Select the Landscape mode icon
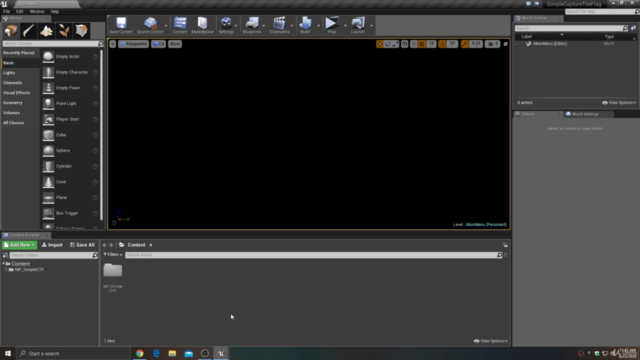This screenshot has height=360, width=640. tap(46, 30)
